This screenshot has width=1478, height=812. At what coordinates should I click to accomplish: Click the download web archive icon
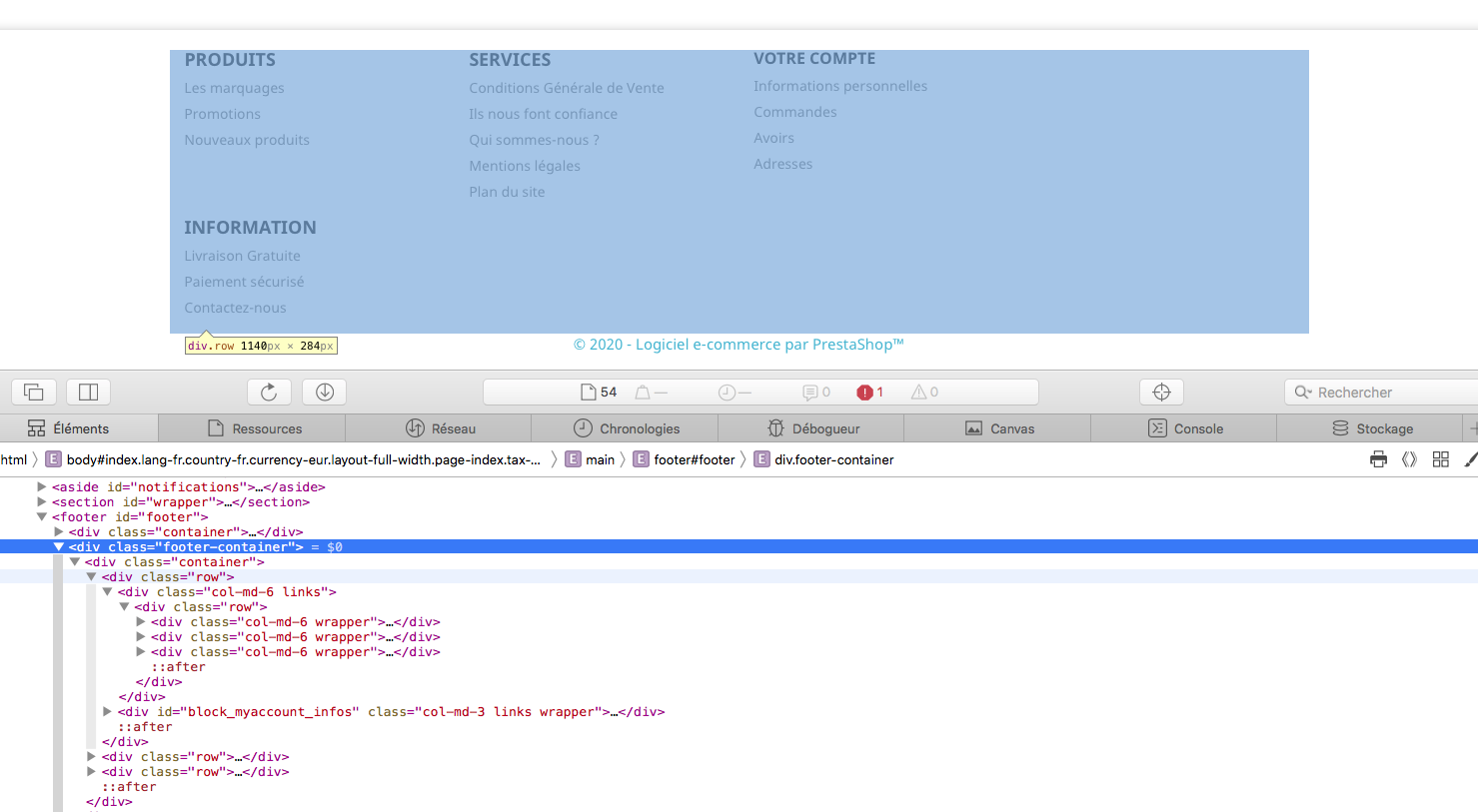[x=325, y=393]
